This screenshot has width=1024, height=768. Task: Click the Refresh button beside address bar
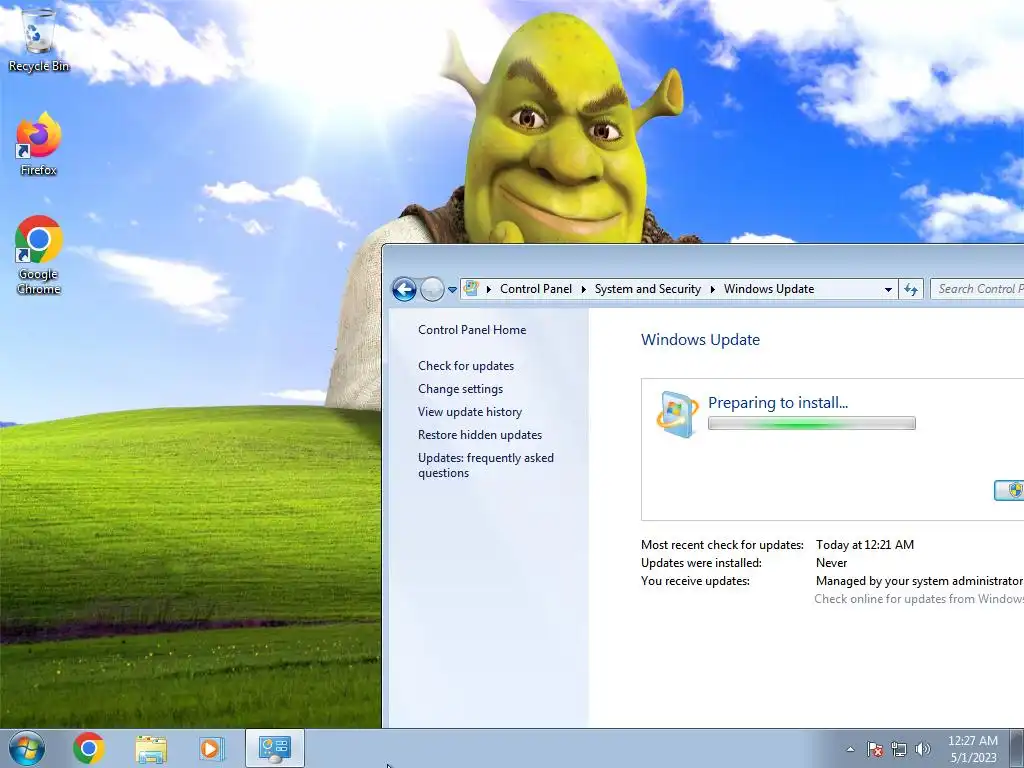tap(911, 289)
